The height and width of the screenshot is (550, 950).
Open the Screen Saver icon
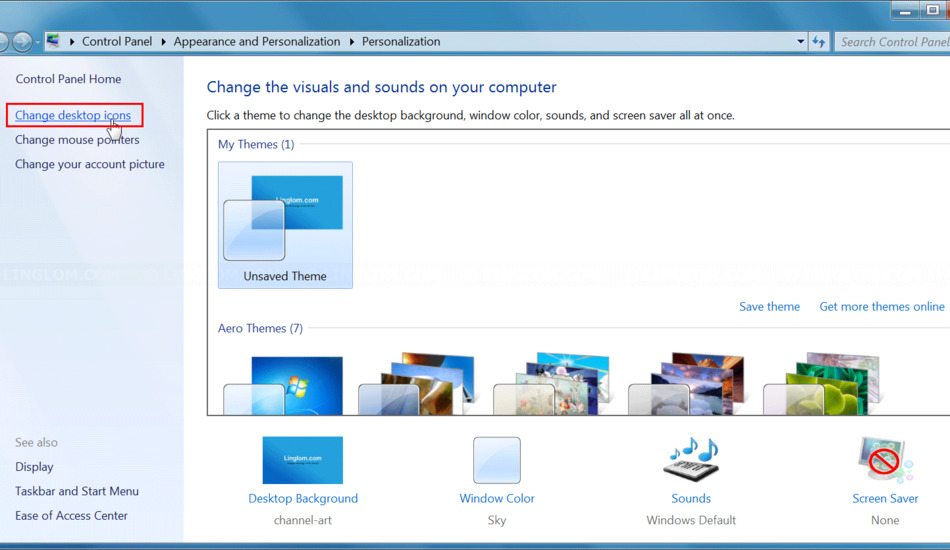pyautogui.click(x=884, y=460)
